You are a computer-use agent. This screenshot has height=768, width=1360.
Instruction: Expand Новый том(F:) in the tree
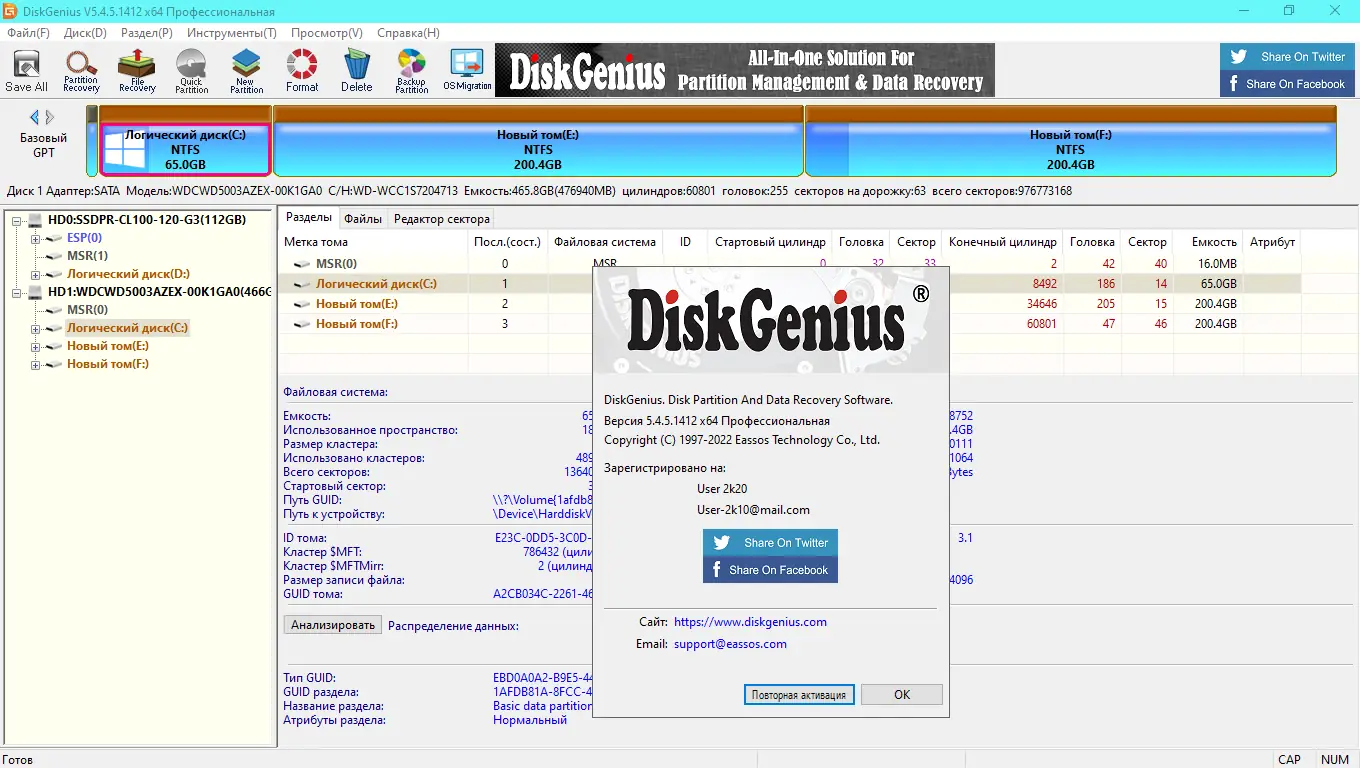[x=35, y=364]
